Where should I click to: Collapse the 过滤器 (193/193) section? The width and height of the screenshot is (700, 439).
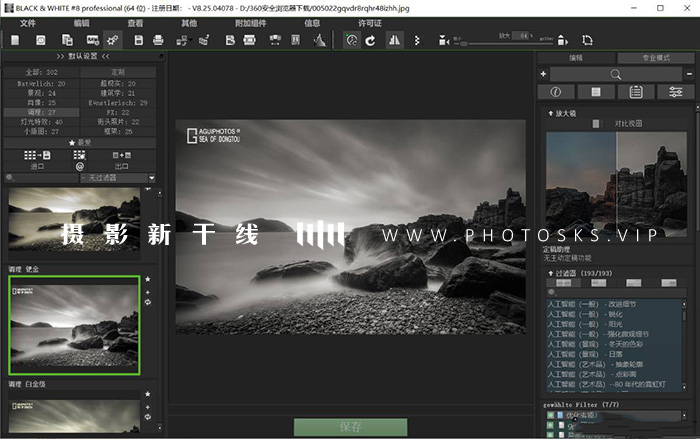[580, 273]
